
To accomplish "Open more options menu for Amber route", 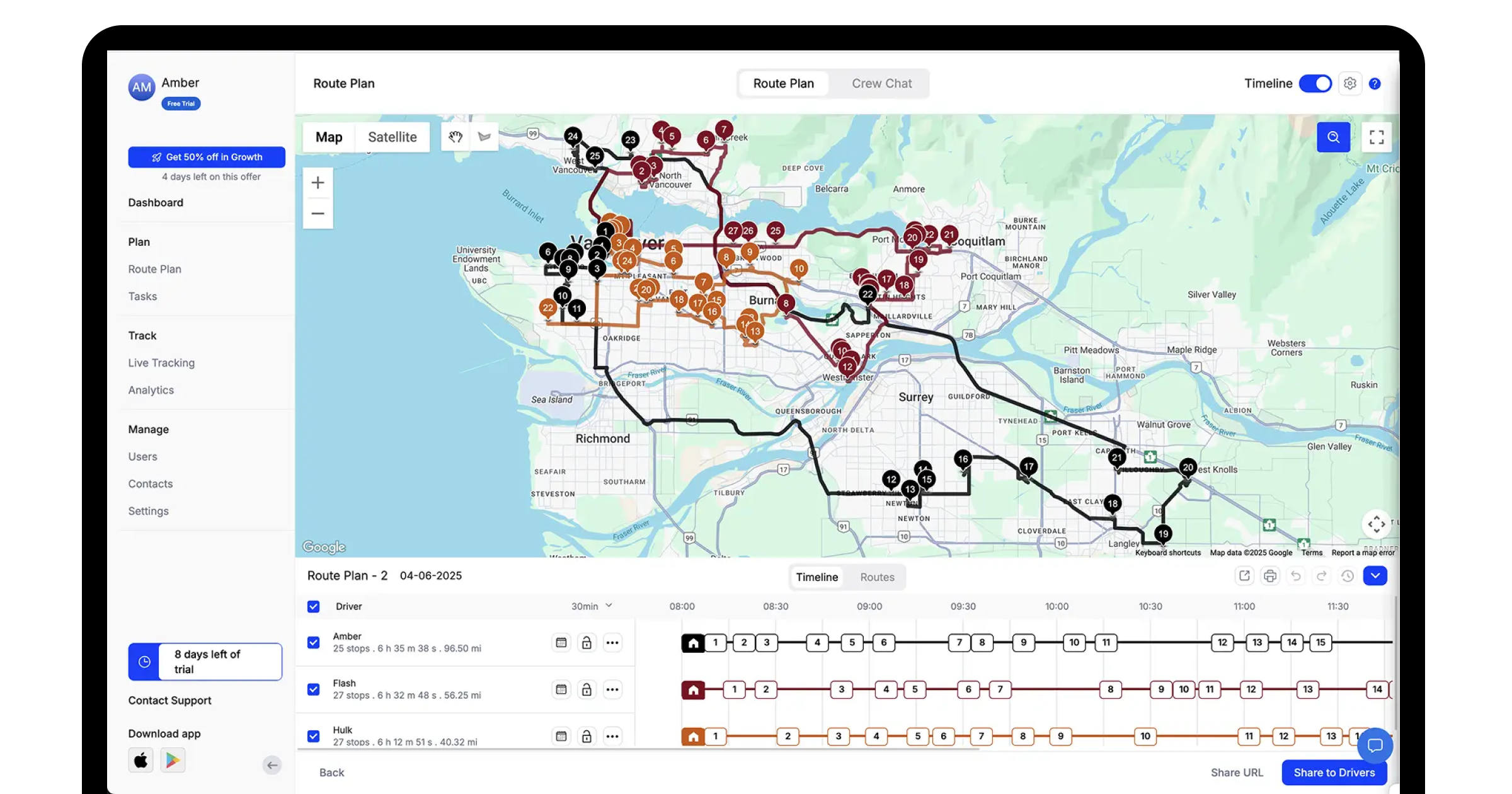I will click(x=612, y=643).
